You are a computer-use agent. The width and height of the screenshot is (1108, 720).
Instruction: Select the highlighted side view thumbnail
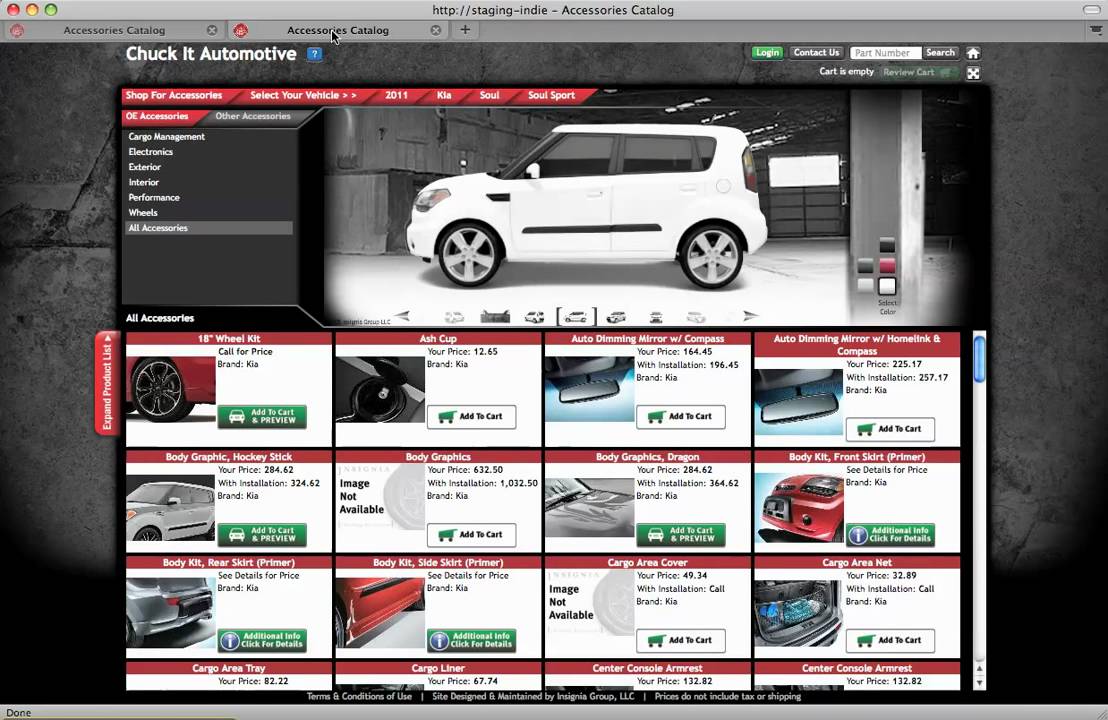click(576, 317)
